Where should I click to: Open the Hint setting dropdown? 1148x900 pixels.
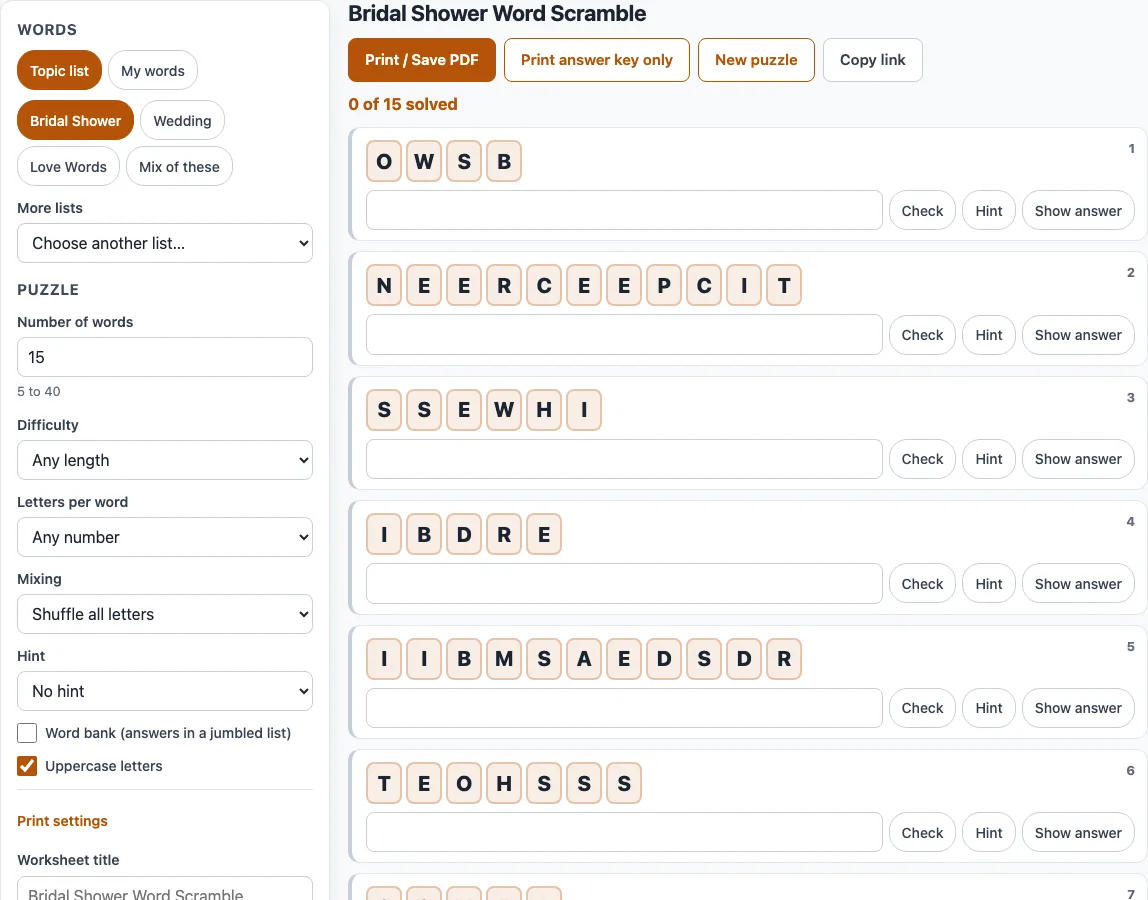(x=165, y=691)
